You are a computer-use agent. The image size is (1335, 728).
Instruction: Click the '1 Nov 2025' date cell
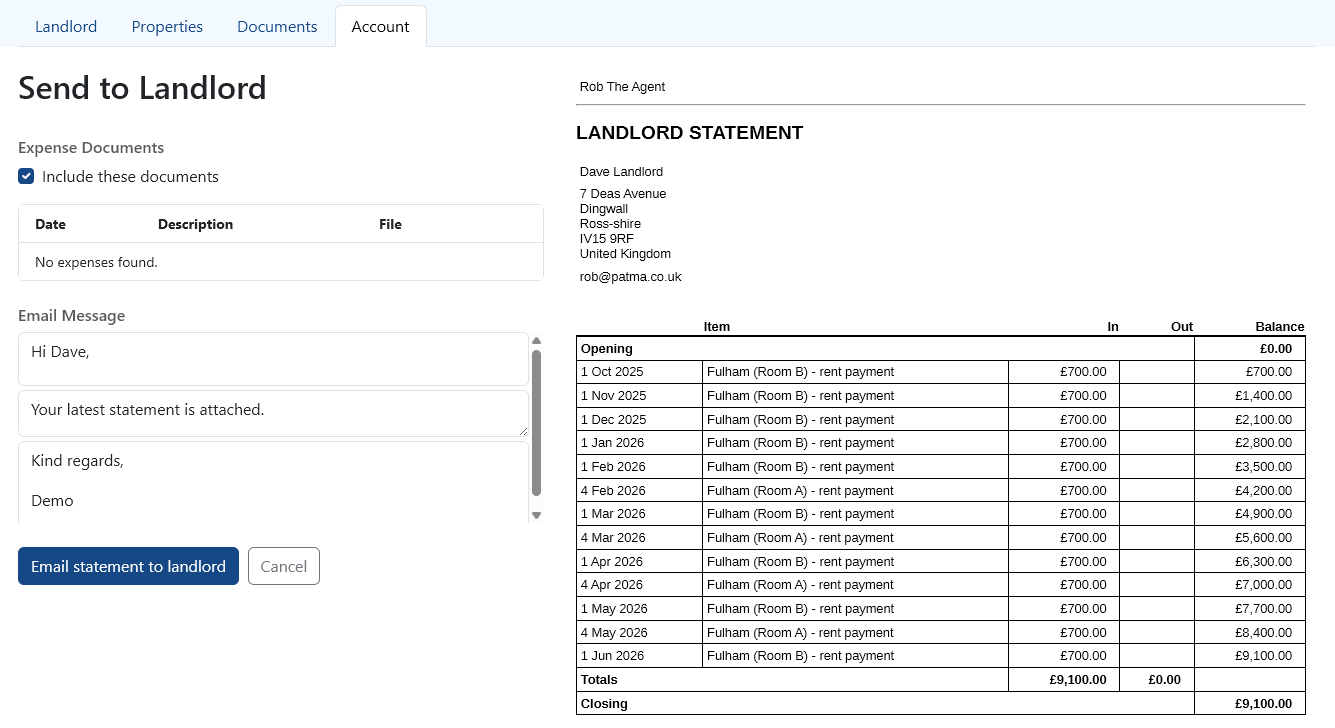coord(640,396)
